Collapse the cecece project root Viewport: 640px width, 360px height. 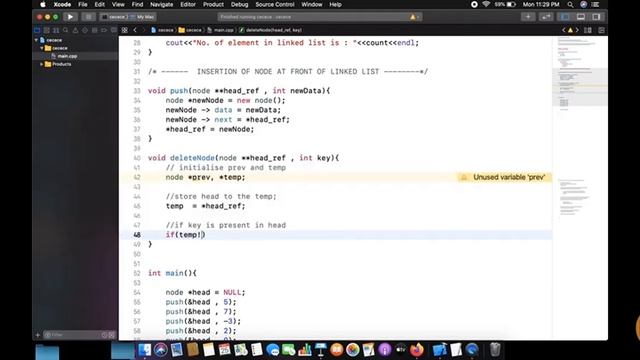[36, 40]
